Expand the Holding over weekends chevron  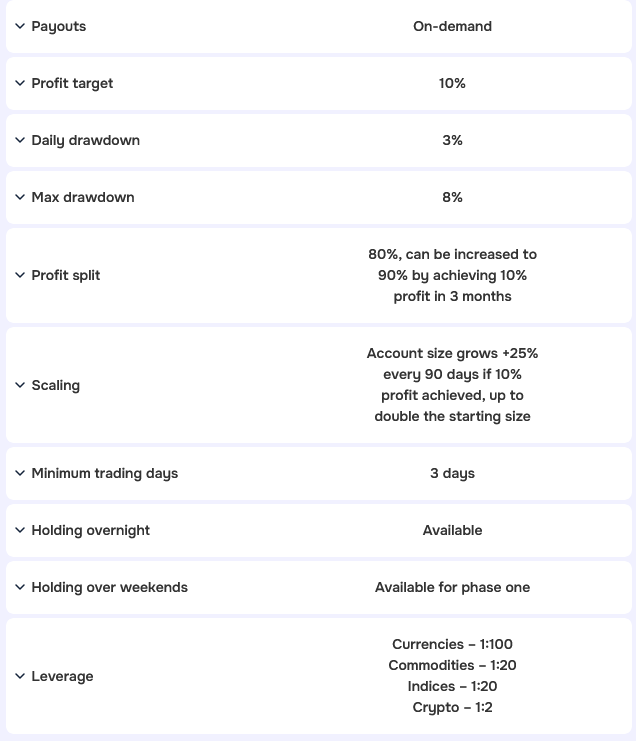(x=20, y=587)
